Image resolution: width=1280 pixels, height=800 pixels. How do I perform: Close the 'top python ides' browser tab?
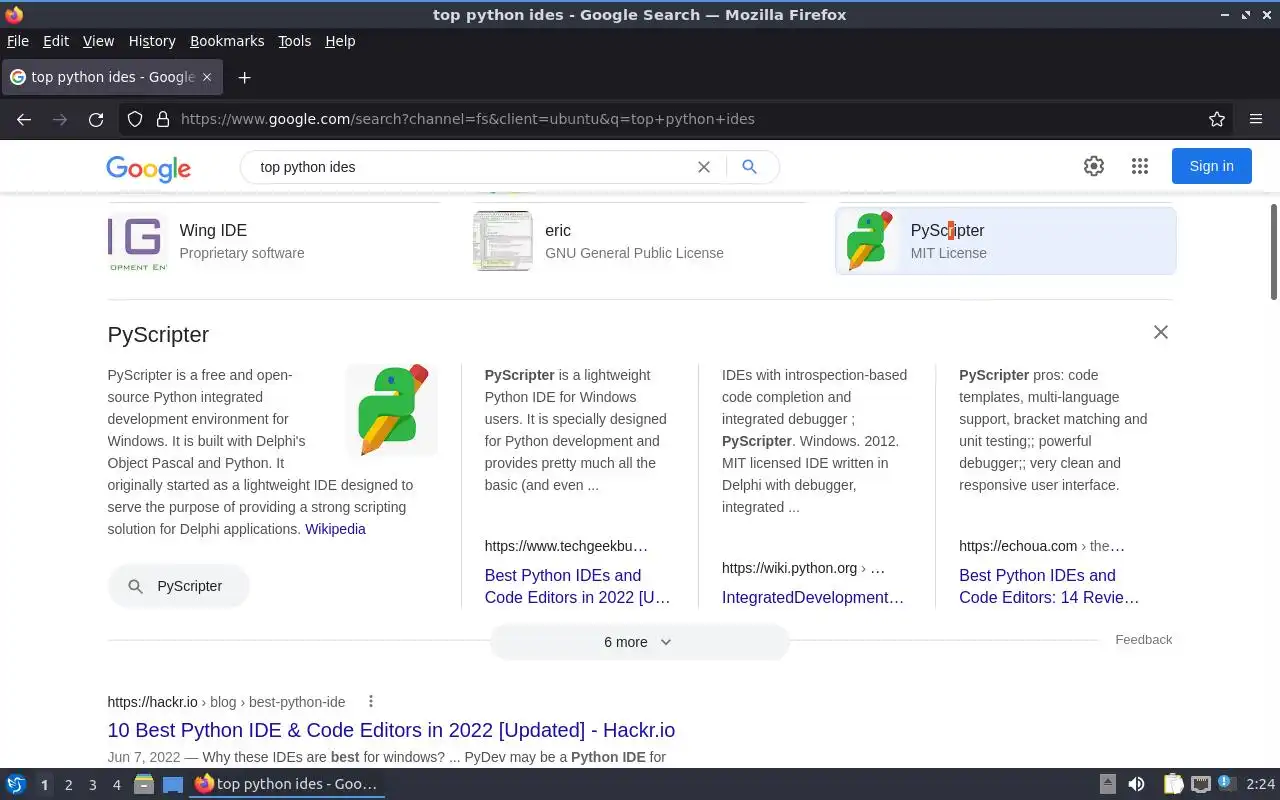tap(207, 77)
